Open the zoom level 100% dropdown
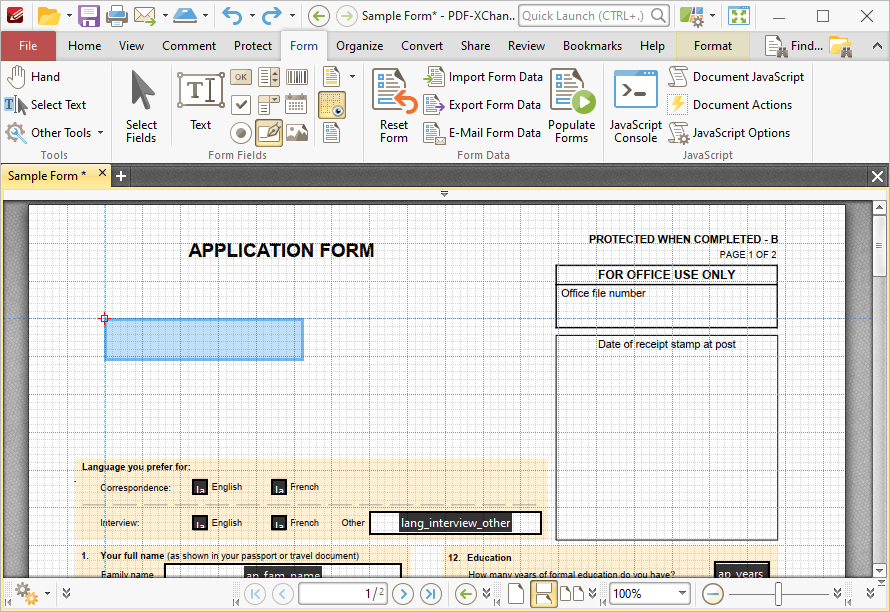This screenshot has width=890, height=612. [682, 593]
